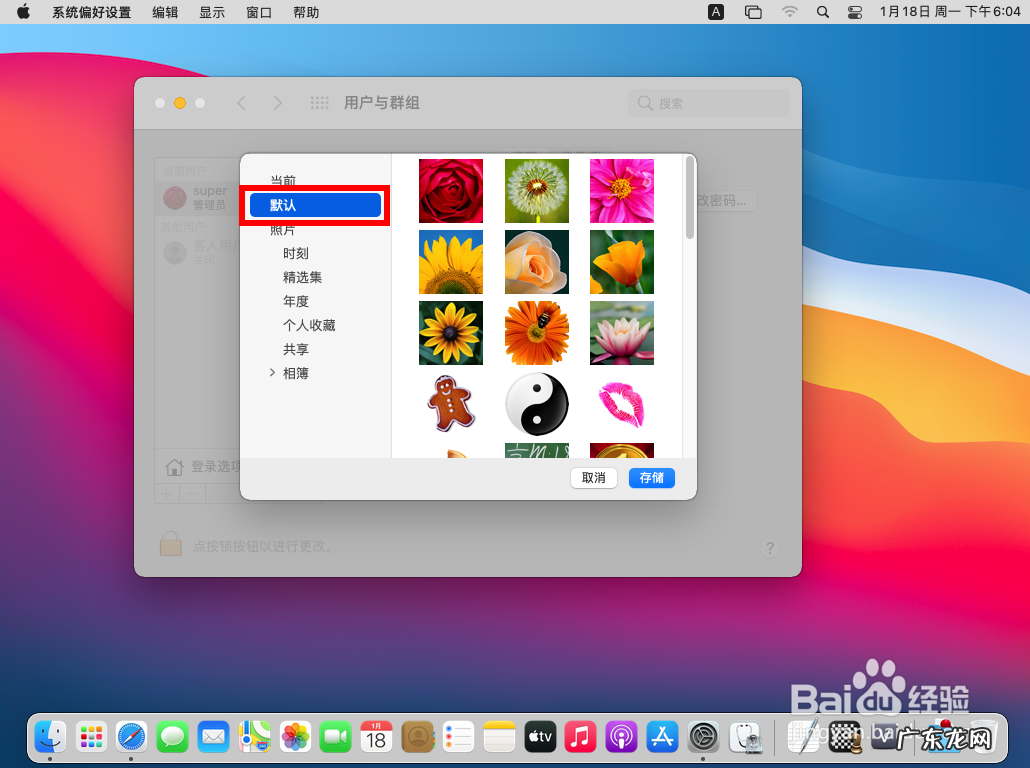Viewport: 1030px width, 768px height.
Task: Open Mail from the Dock
Action: click(213, 737)
